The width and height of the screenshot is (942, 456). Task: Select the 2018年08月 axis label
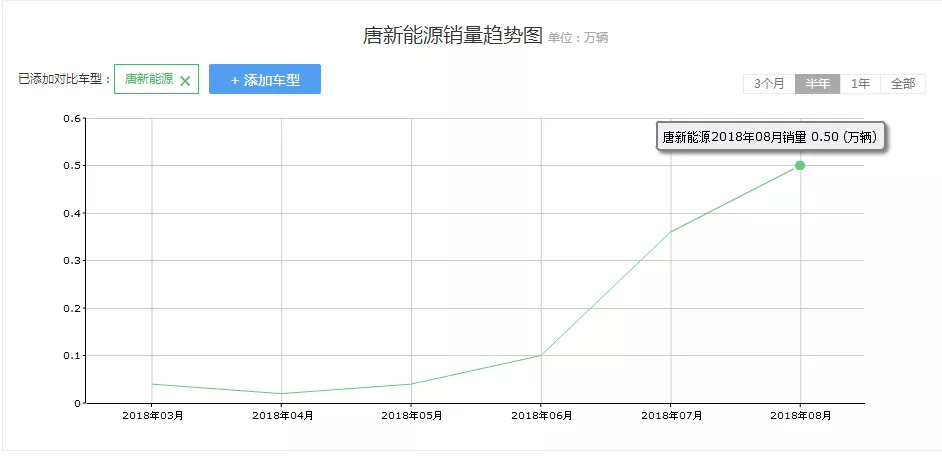tap(800, 415)
